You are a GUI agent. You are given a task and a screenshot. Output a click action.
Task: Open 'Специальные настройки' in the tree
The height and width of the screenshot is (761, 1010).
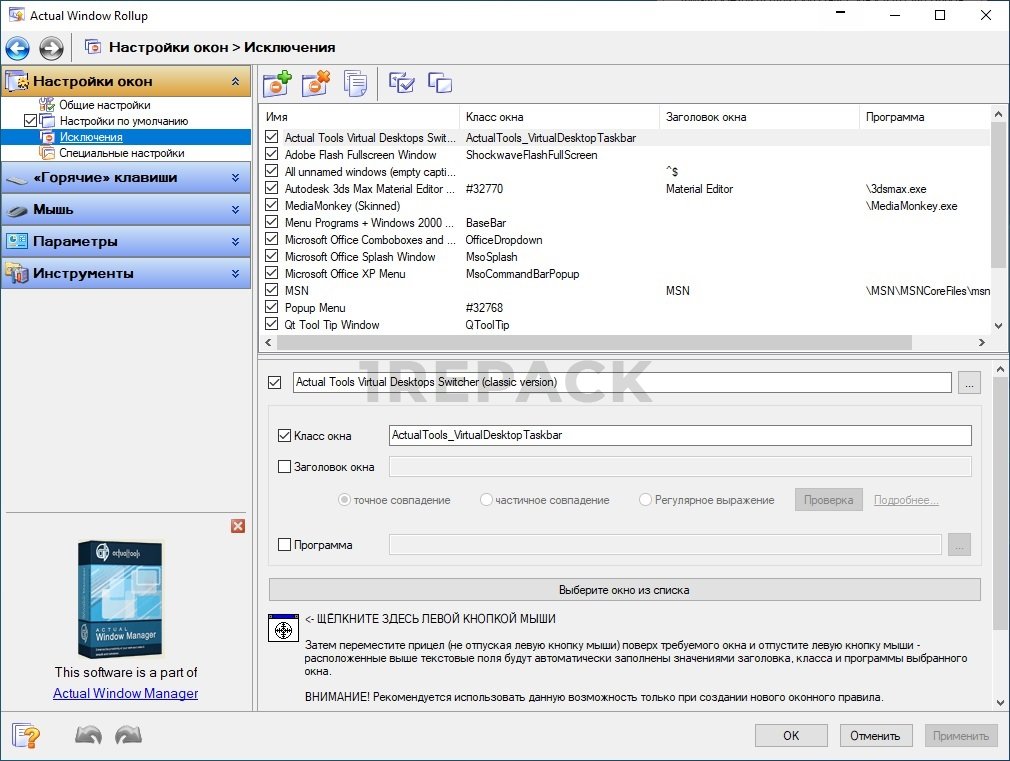(121, 153)
